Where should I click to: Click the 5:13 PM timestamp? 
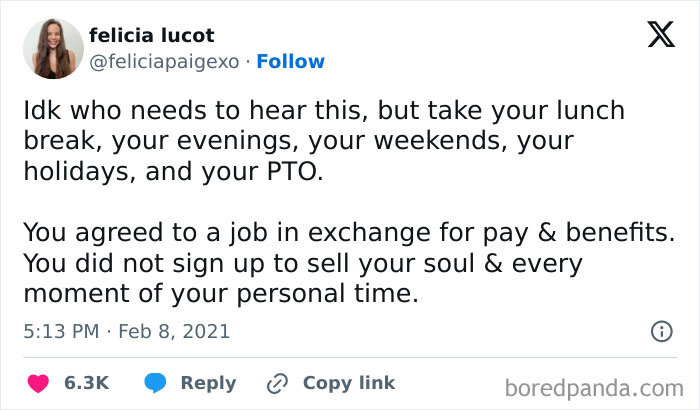(61, 330)
